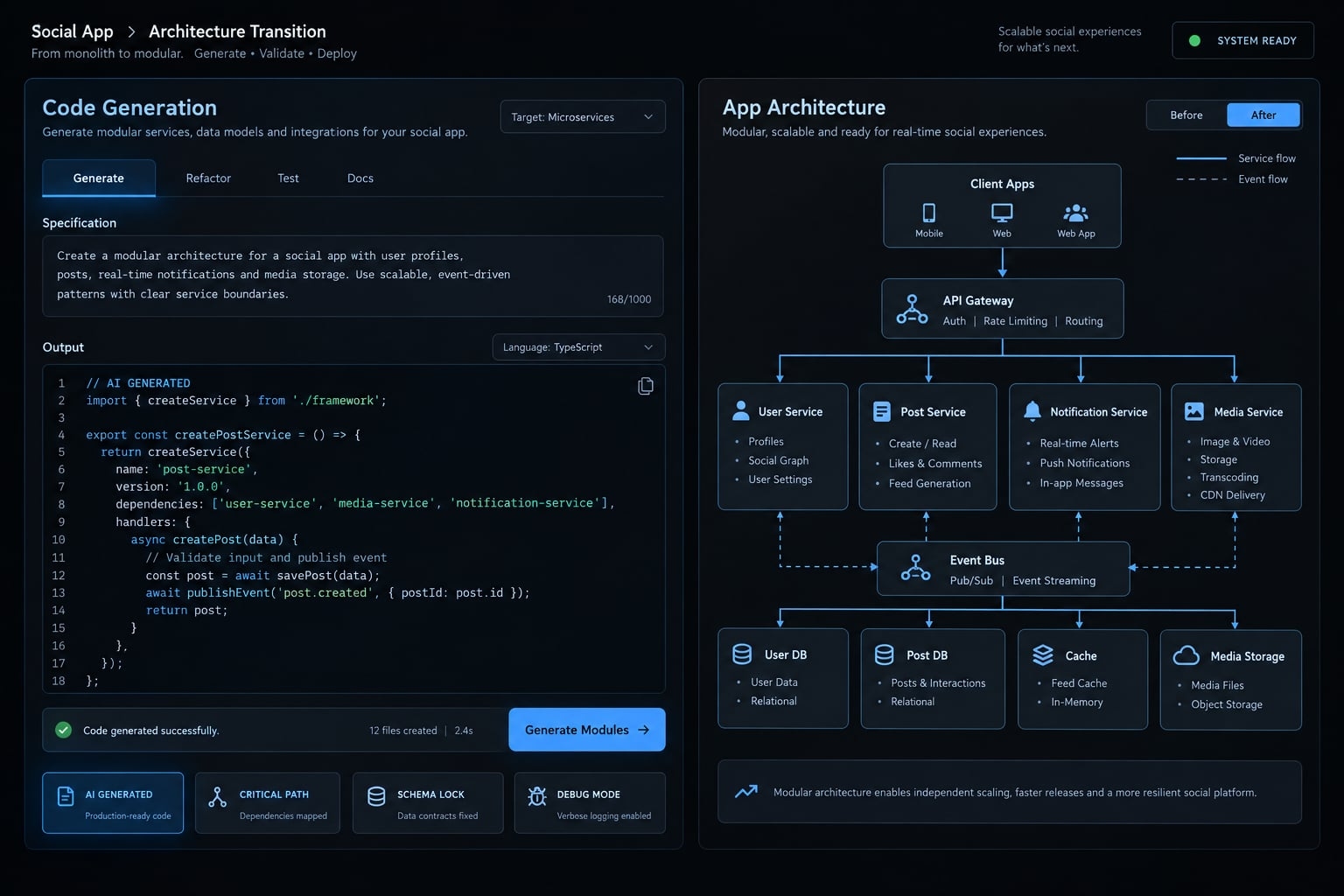Image resolution: width=1344 pixels, height=896 pixels.
Task: Click the '12 files created' status text
Action: [402, 731]
